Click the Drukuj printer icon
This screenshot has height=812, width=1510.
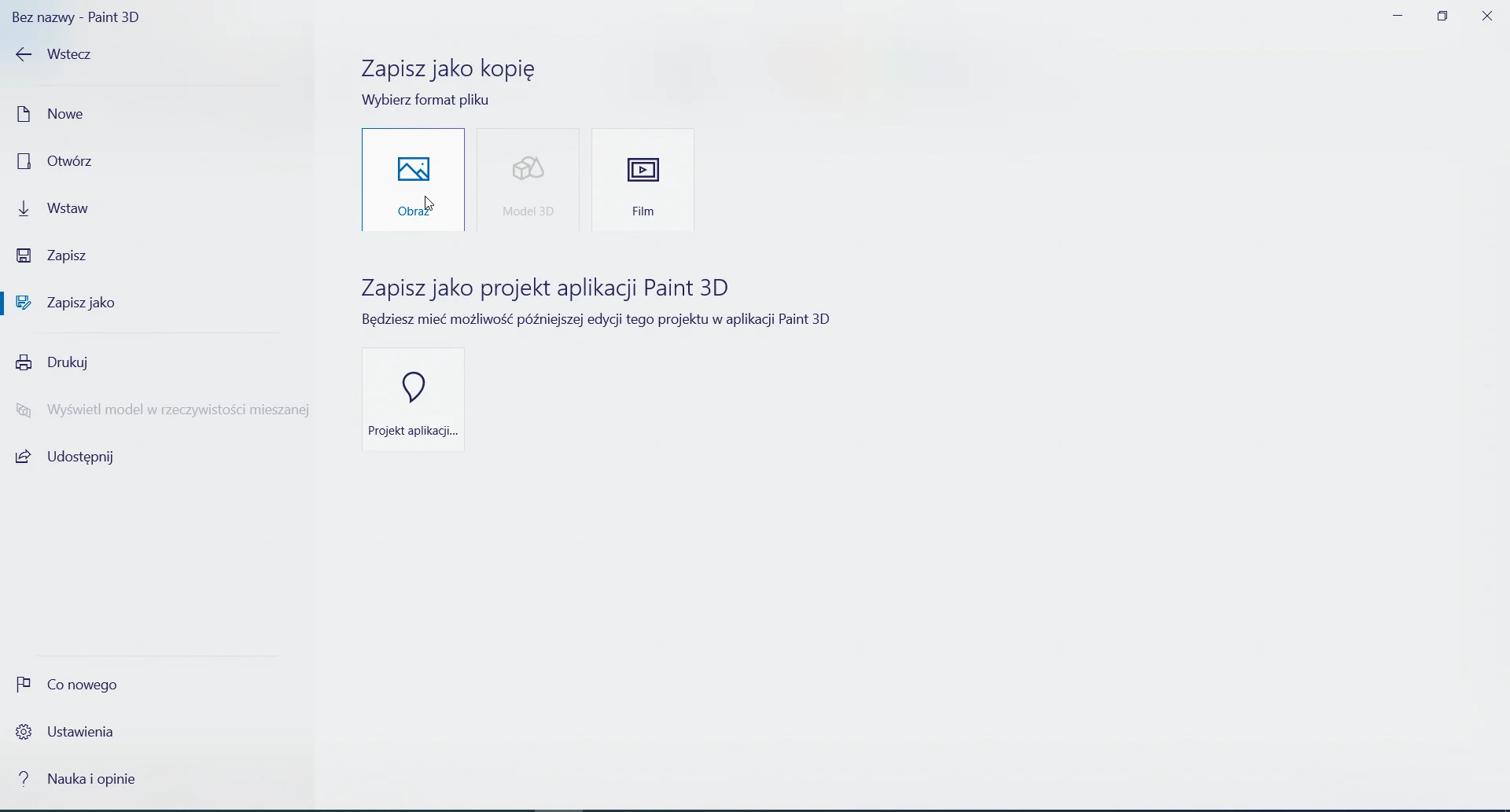coord(24,362)
